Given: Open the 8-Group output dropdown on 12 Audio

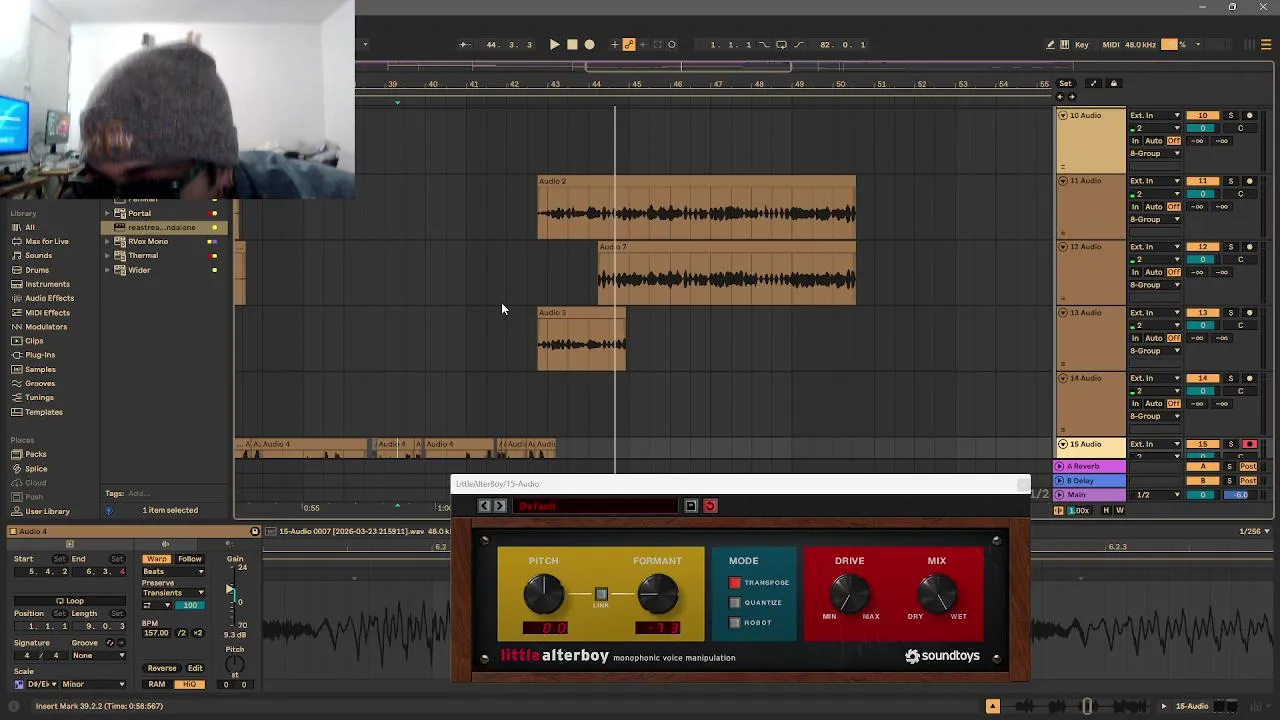Looking at the screenshot, I should pyautogui.click(x=1155, y=285).
